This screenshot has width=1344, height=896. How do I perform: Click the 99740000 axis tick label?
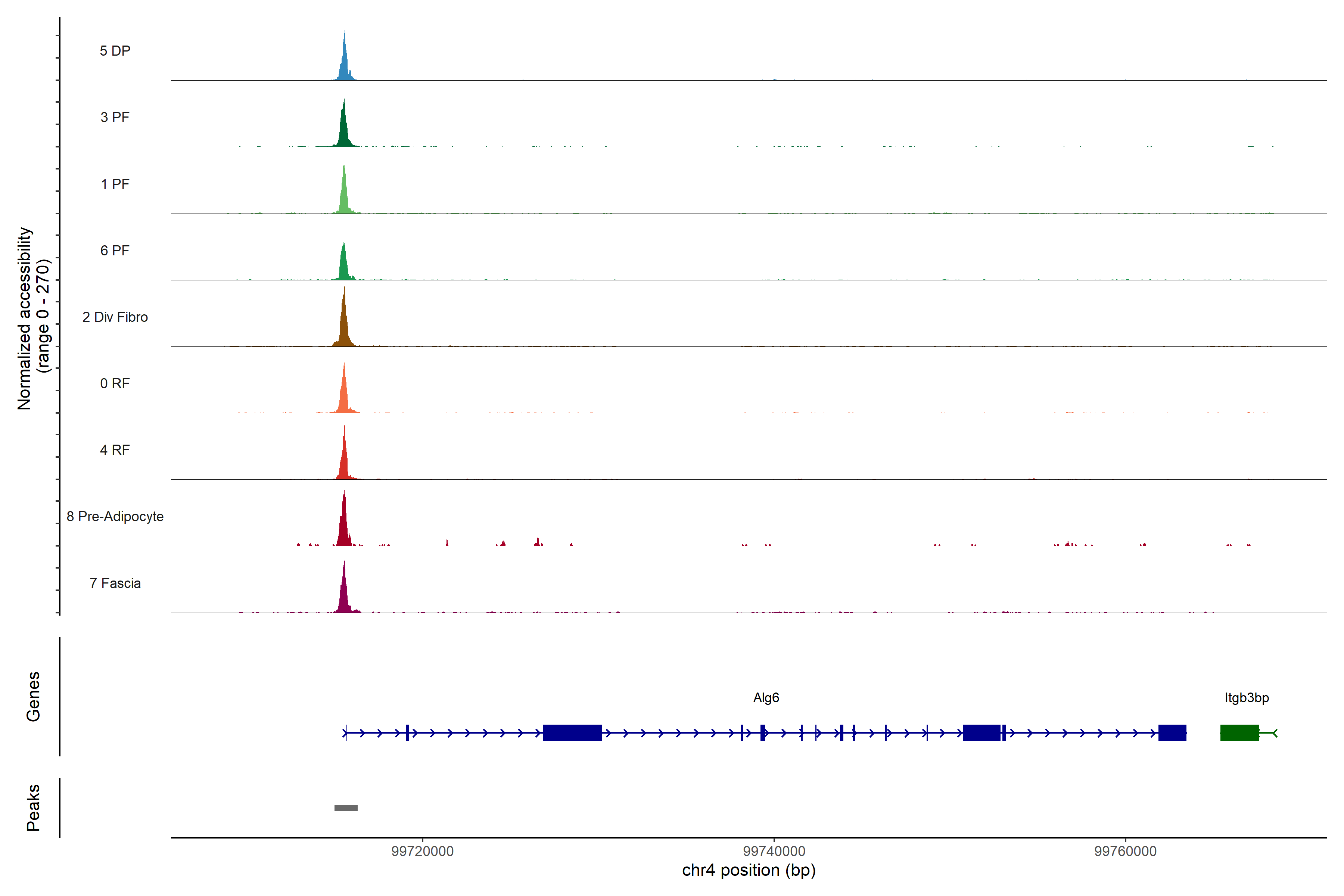(774, 852)
